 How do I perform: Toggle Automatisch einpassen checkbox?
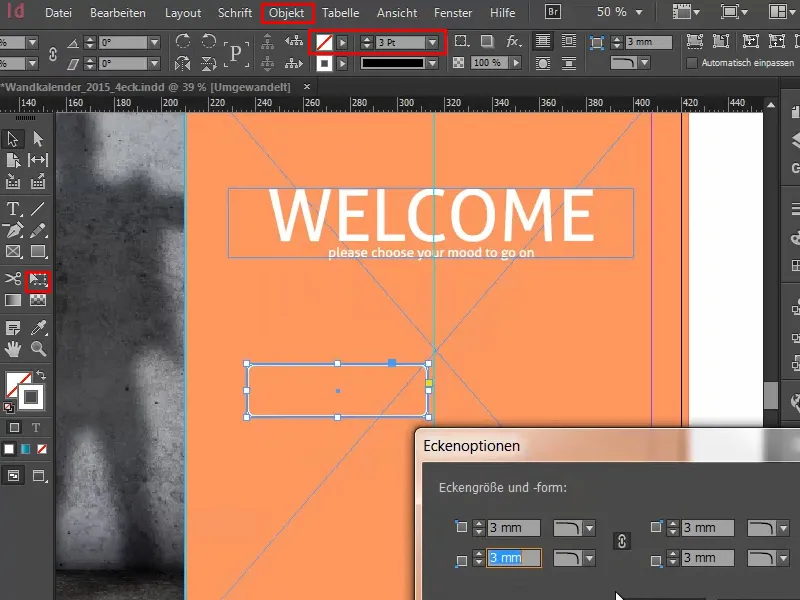(x=692, y=63)
